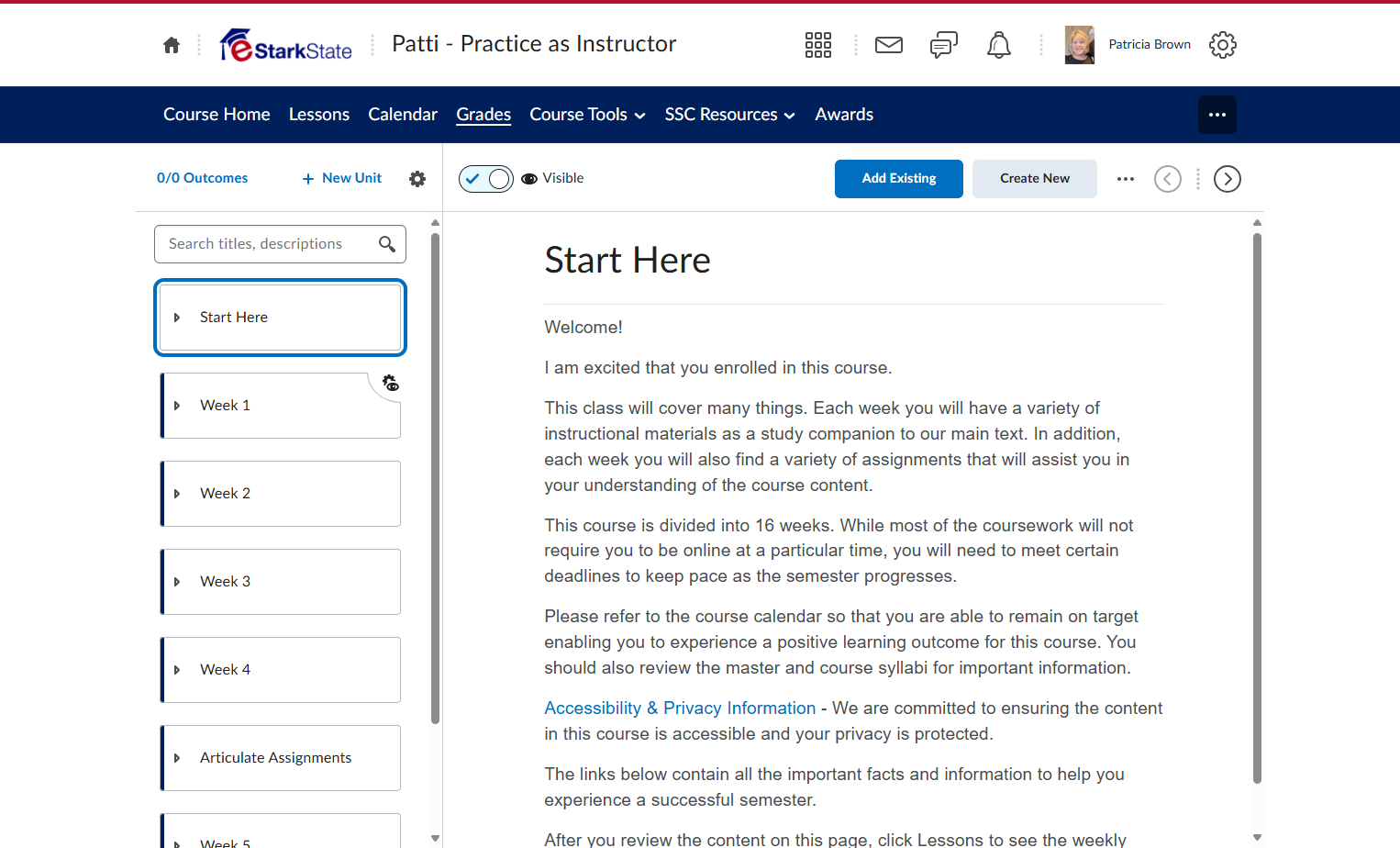Expand the Start Here unit
Image resolution: width=1400 pixels, height=848 pixels.
(177, 318)
